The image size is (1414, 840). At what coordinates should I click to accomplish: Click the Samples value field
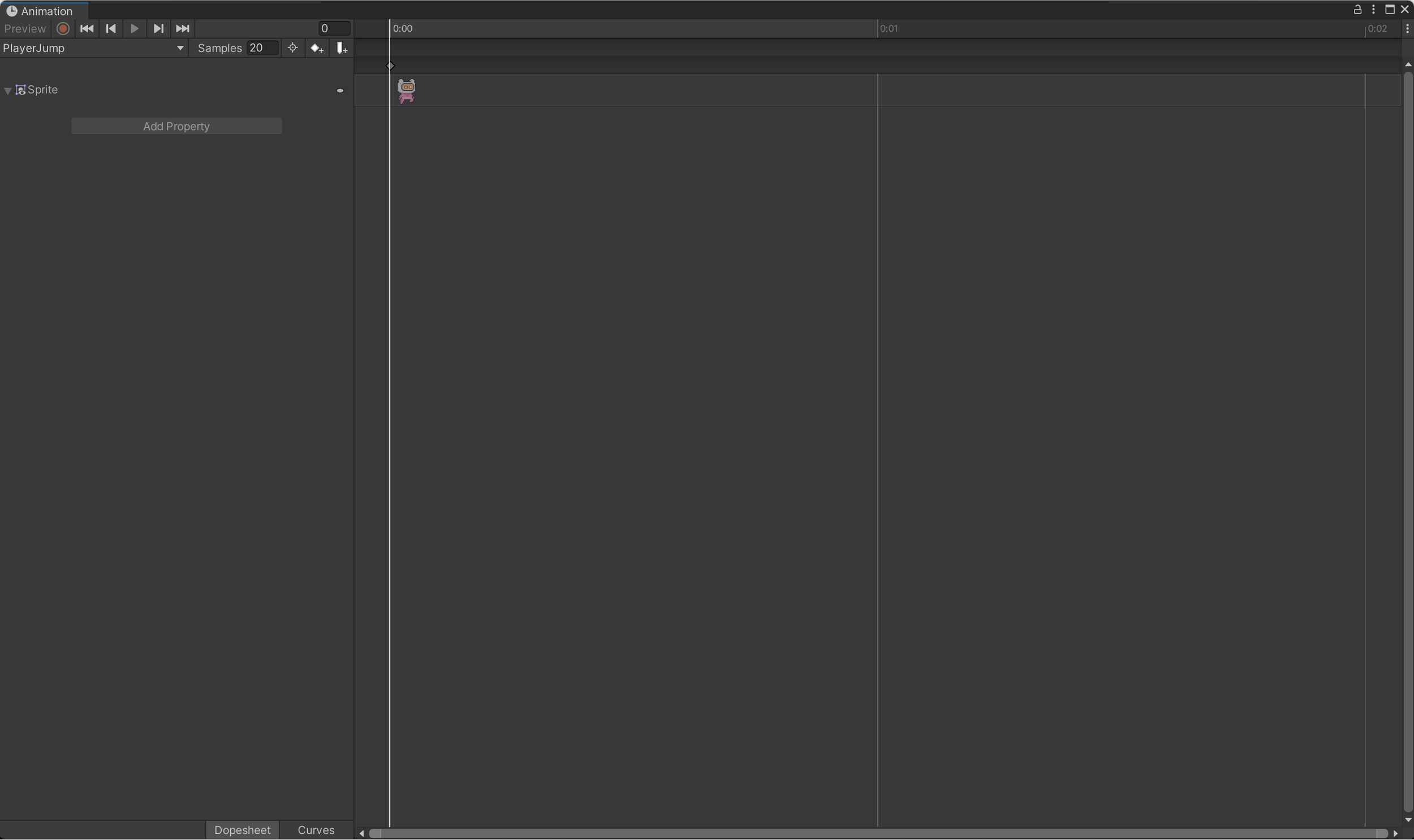coord(262,48)
